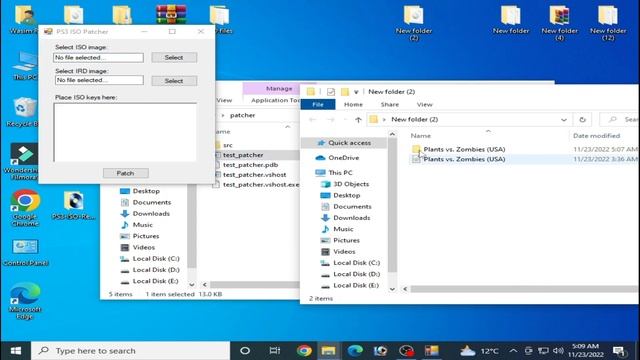Select Control Panel desktop icon
This screenshot has height=360, width=640.
[x=25, y=252]
